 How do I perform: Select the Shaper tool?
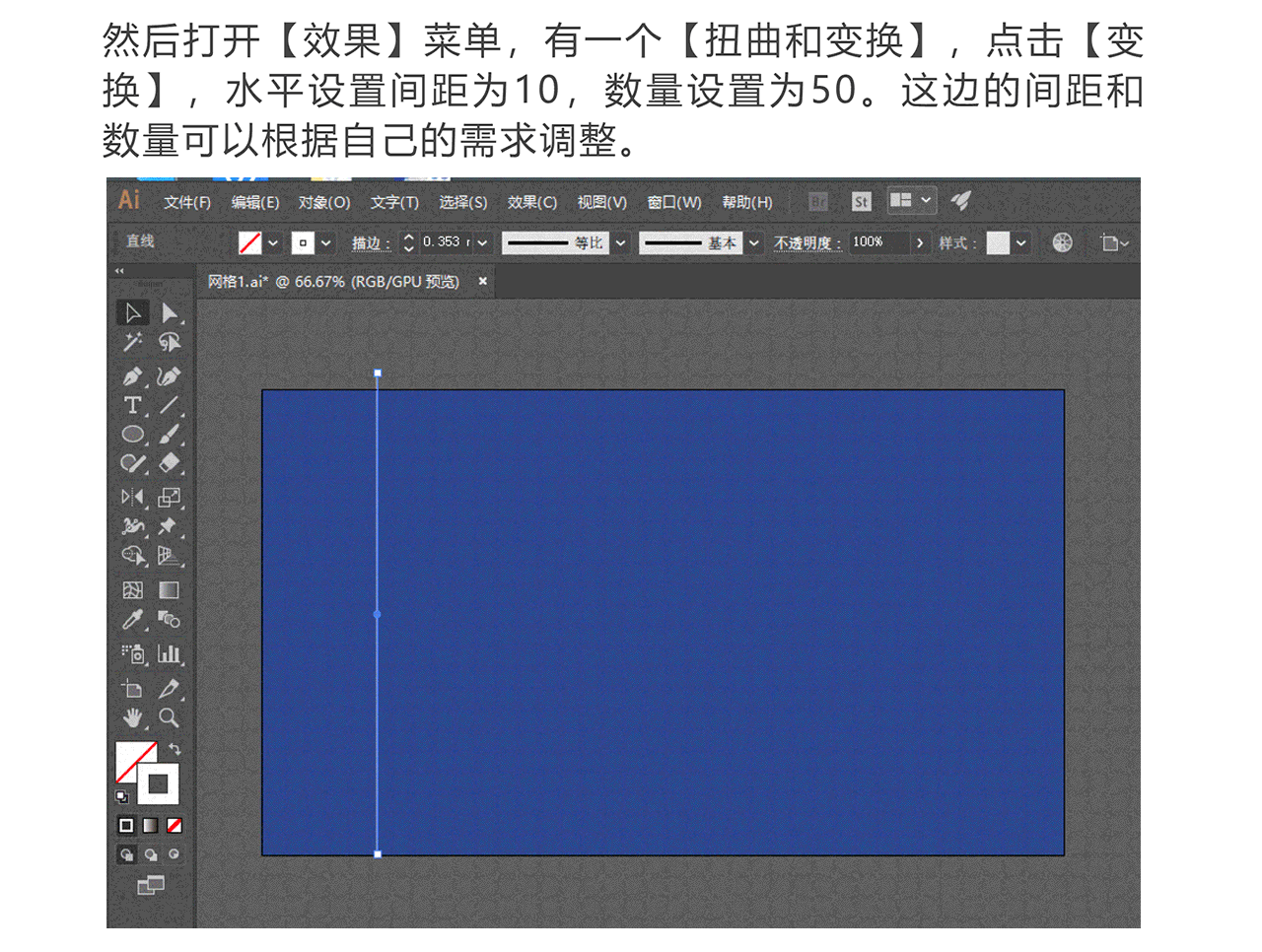click(132, 463)
